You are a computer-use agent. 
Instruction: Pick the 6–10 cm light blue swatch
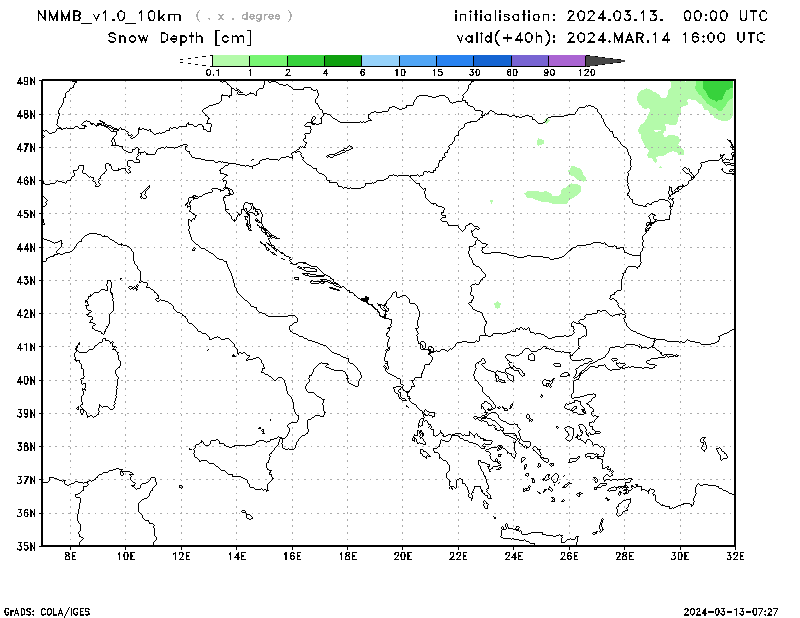(380, 61)
